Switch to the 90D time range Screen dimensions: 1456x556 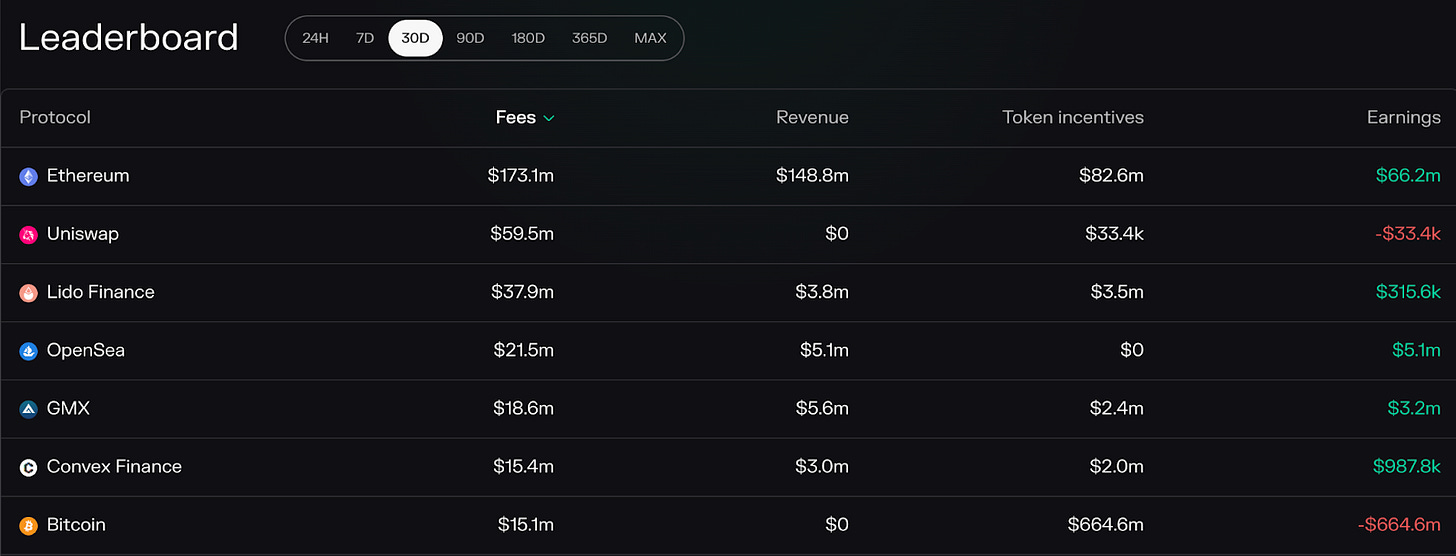(470, 38)
